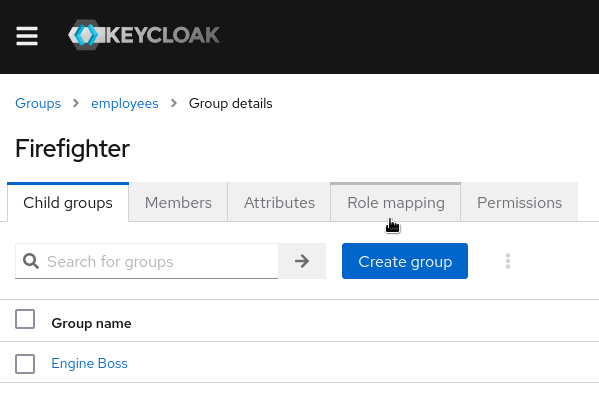This screenshot has width=599, height=407.
Task: Submit group search with arrow button
Action: pyautogui.click(x=302, y=261)
